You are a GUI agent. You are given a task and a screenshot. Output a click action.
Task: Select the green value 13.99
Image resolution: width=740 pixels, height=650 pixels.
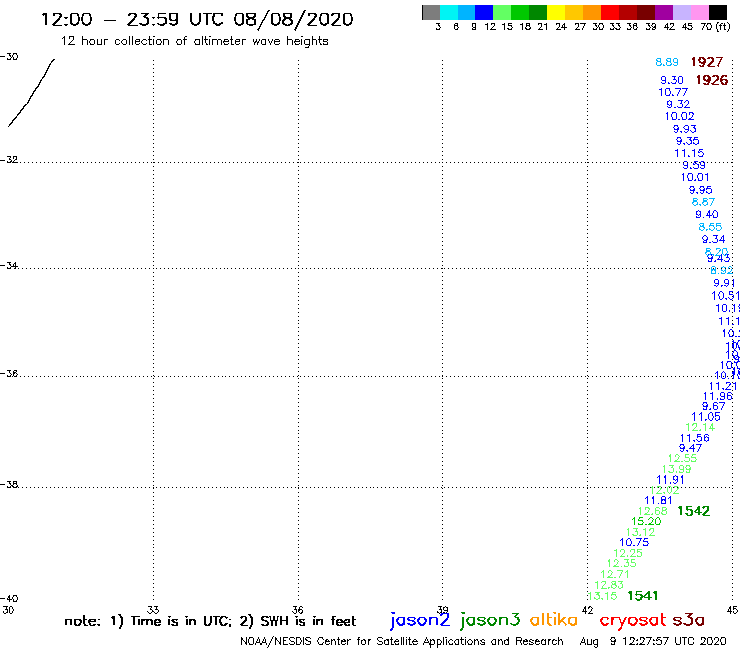[676, 469]
